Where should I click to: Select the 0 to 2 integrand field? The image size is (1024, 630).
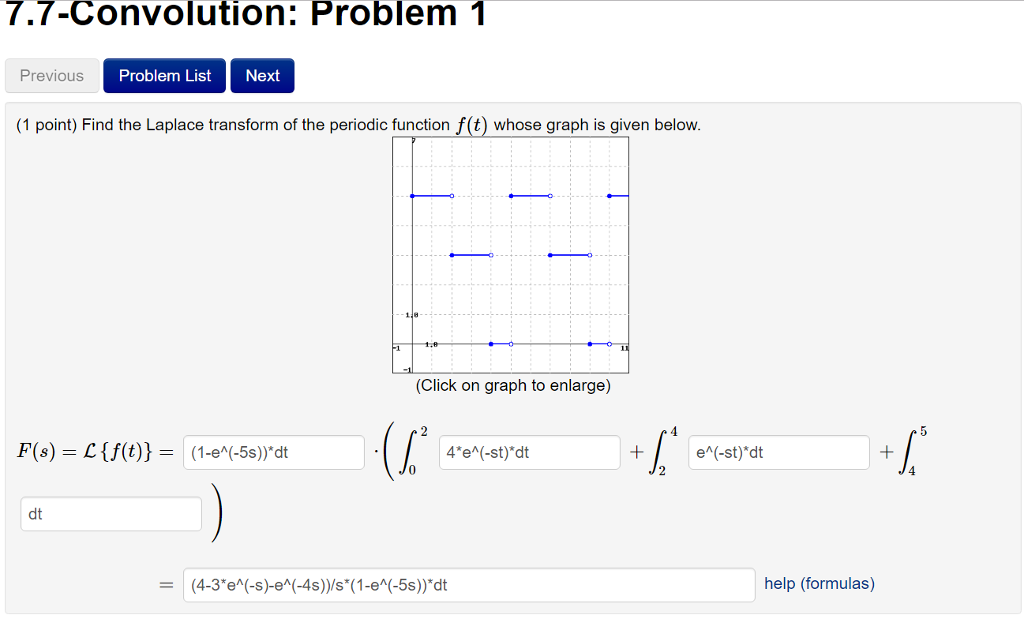(530, 452)
